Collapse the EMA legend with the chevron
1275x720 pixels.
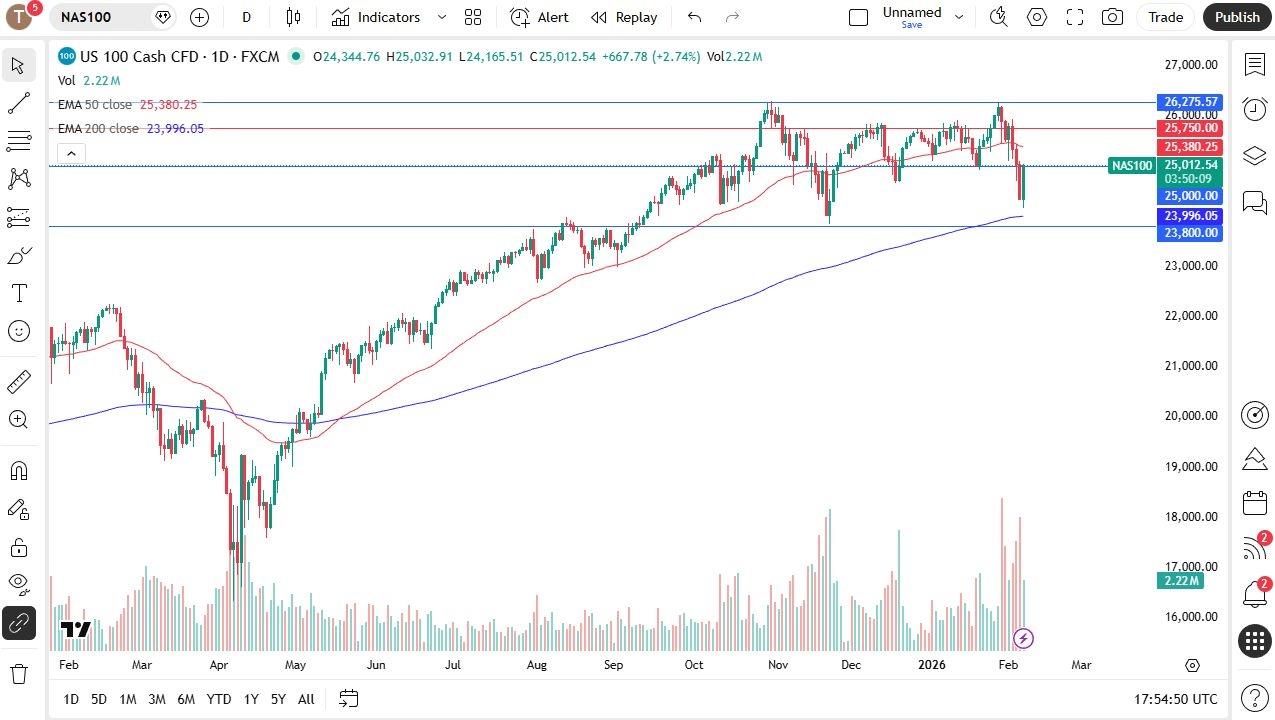pyautogui.click(x=70, y=153)
